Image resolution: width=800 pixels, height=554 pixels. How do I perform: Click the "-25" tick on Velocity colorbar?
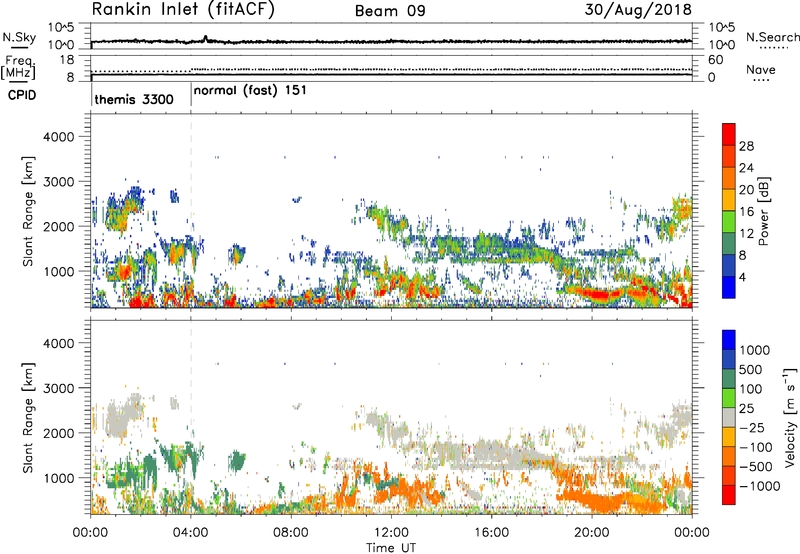tap(752, 427)
